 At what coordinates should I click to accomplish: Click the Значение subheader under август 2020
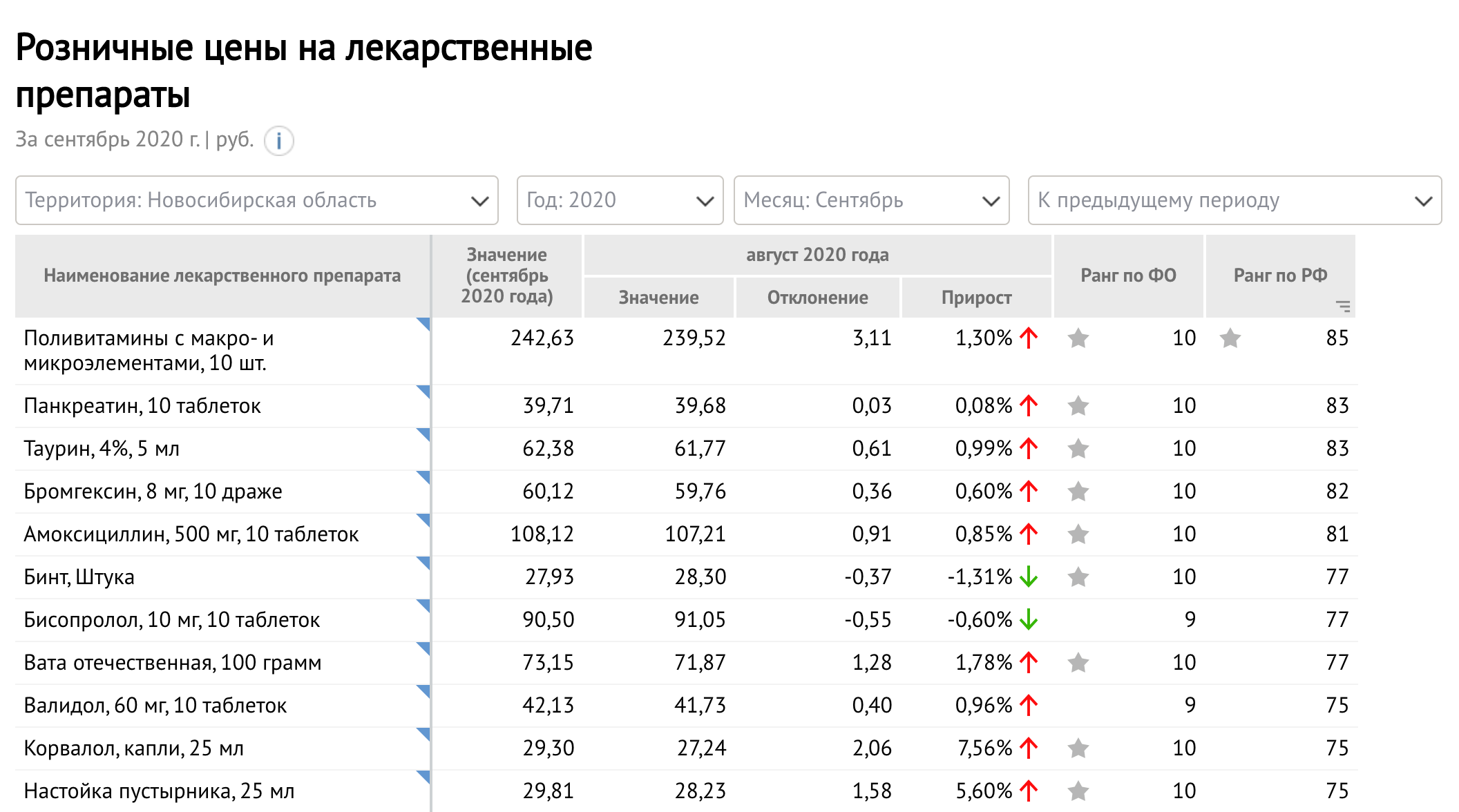point(658,298)
